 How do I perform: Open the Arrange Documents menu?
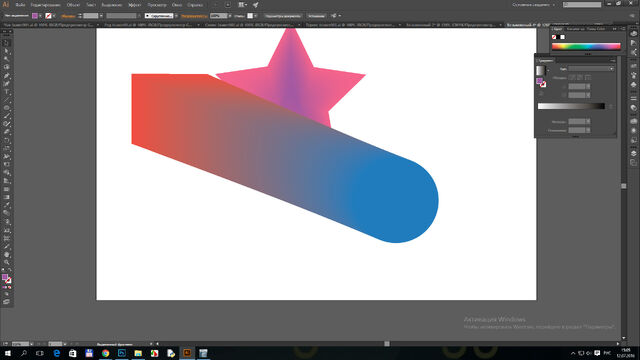click(243, 5)
